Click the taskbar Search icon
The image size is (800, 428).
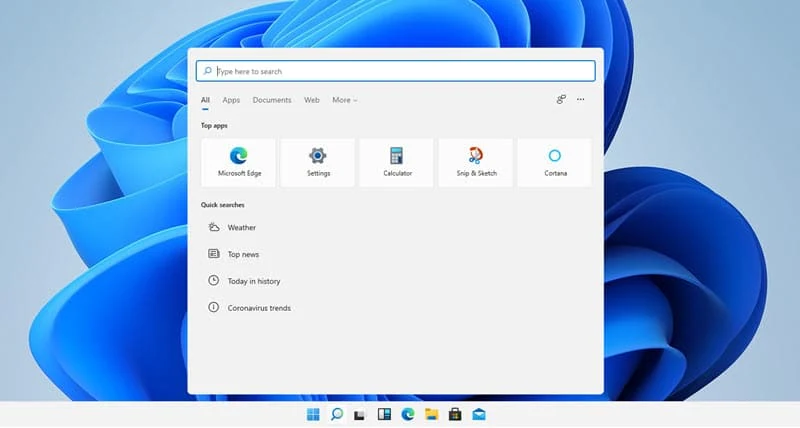click(337, 414)
